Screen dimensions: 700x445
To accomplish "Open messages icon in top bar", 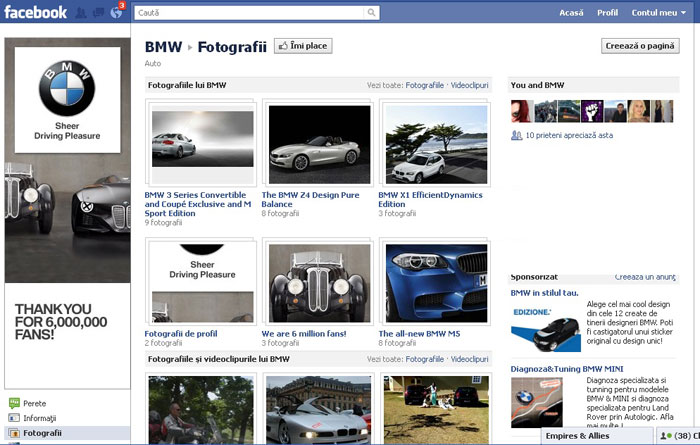I will [98, 12].
